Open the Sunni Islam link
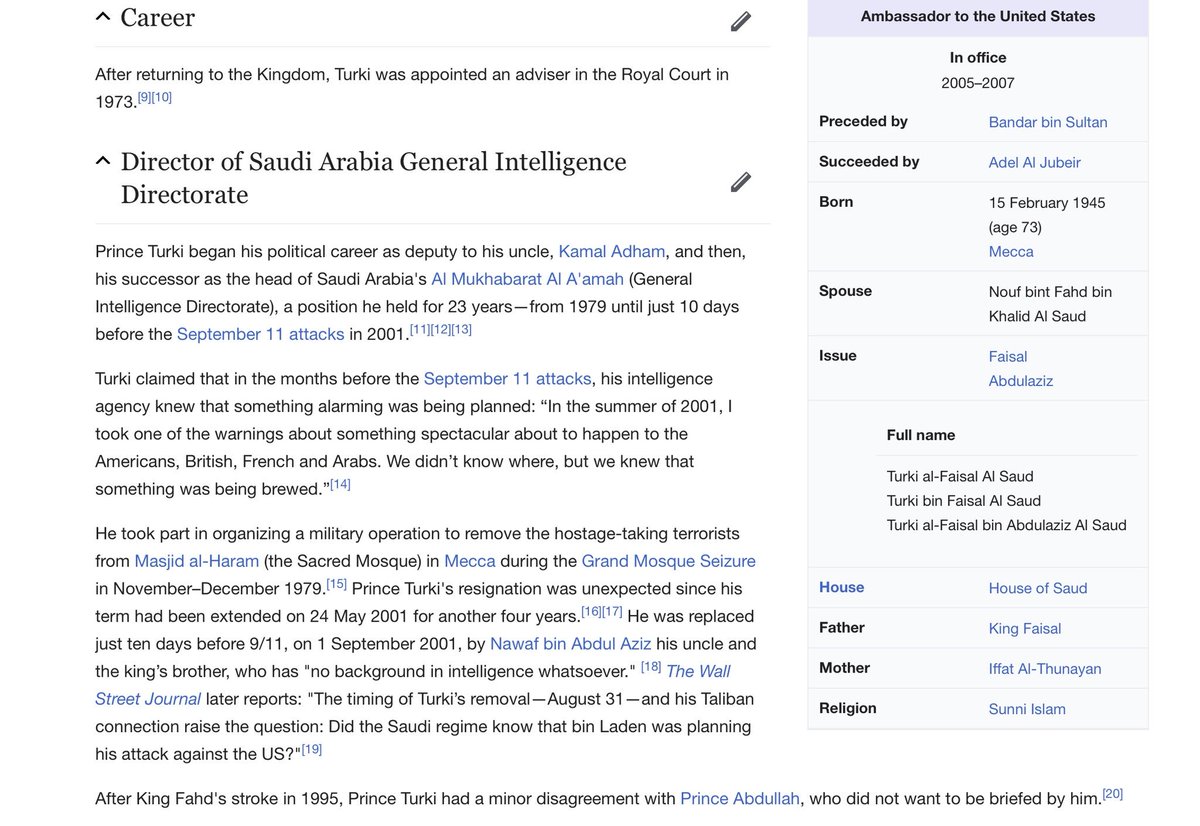The image size is (1200, 826). tap(1027, 709)
